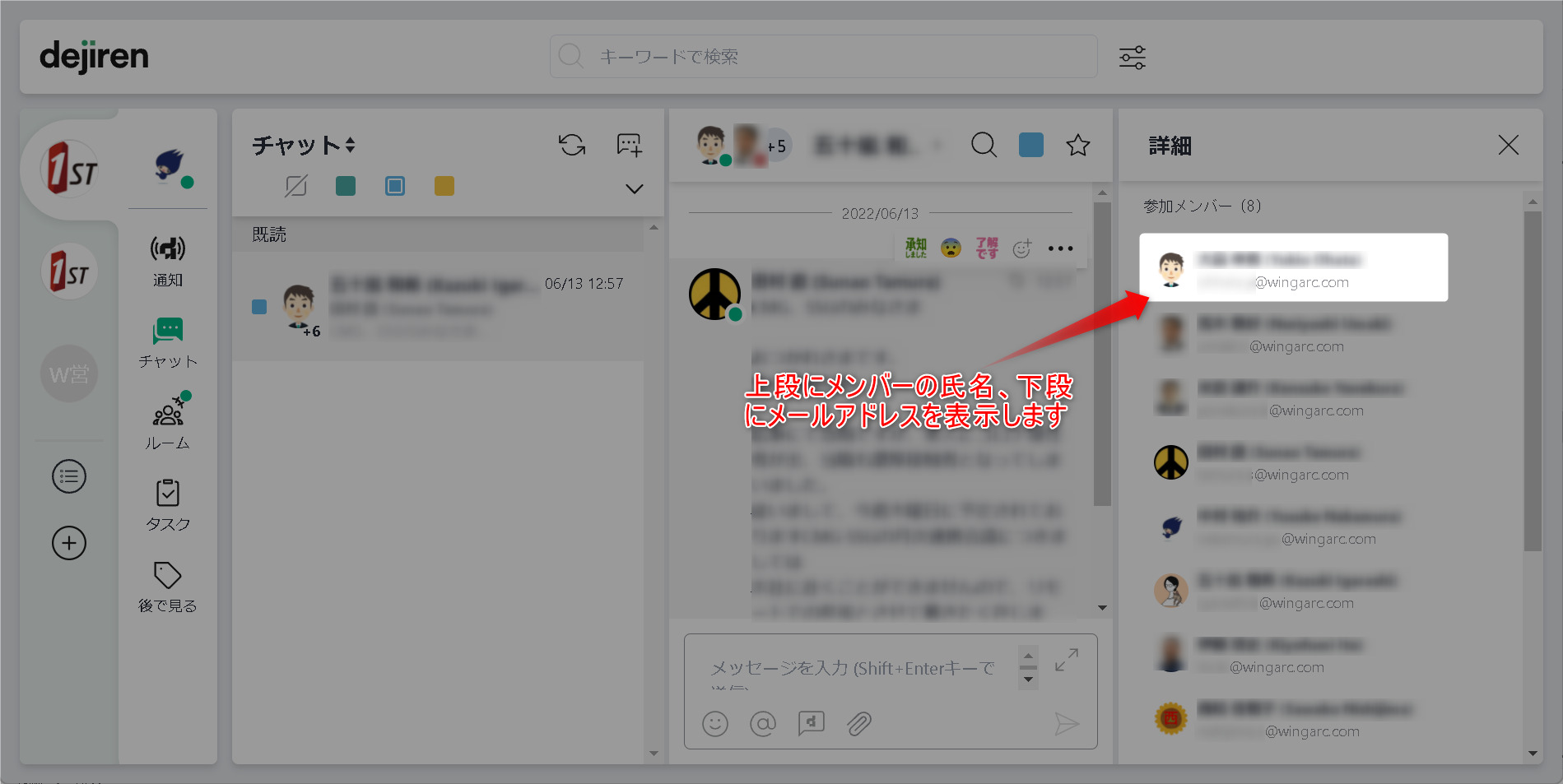The height and width of the screenshot is (784, 1563).
Task: Insert an @ mention
Action: [763, 724]
